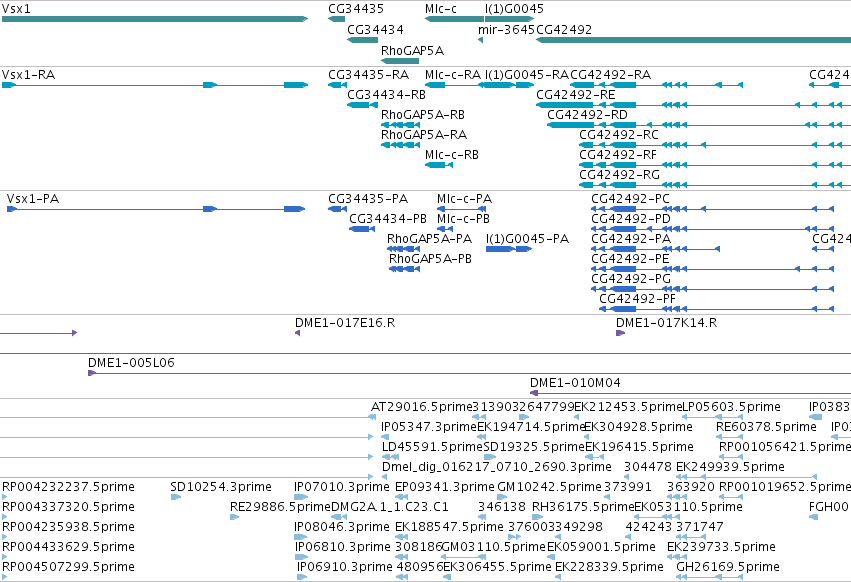This screenshot has width=851, height=582.
Task: Select the mir-3645 gene label
Action: pos(506,30)
